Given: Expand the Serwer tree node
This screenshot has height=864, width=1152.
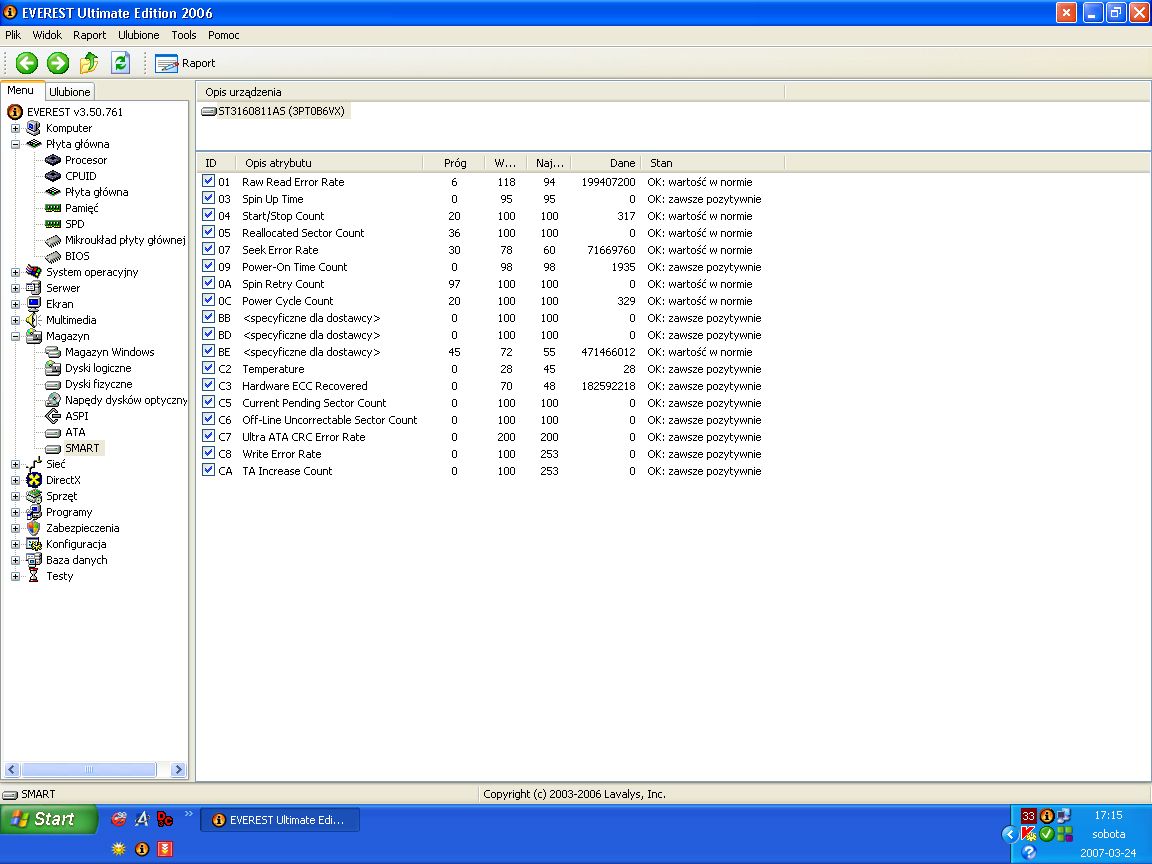Looking at the screenshot, I should coord(15,289).
